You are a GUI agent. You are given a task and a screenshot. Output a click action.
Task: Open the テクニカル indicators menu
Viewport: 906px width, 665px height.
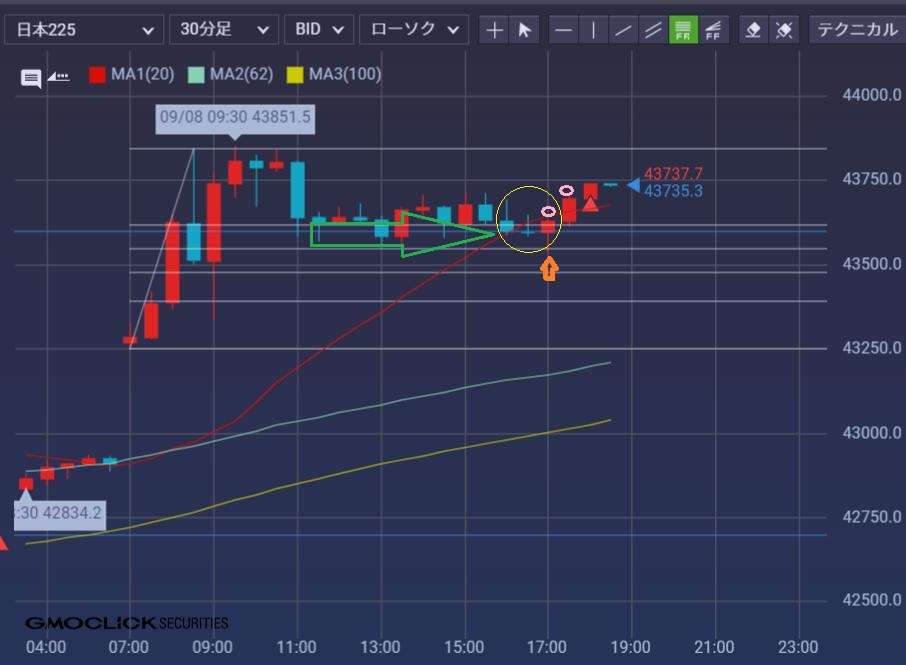(857, 30)
